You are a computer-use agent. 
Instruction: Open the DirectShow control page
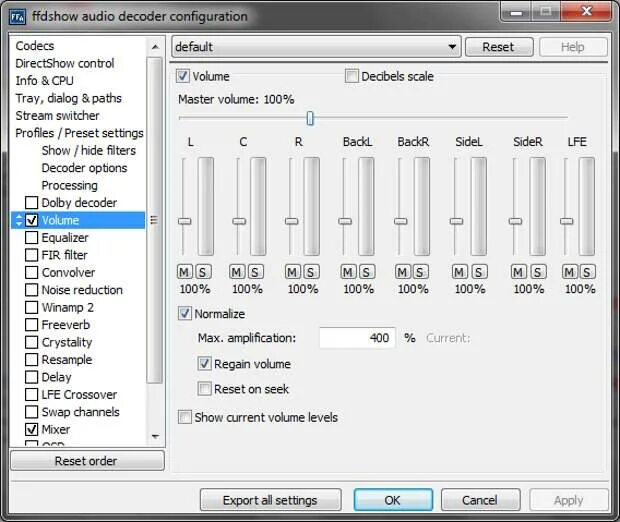(65, 63)
